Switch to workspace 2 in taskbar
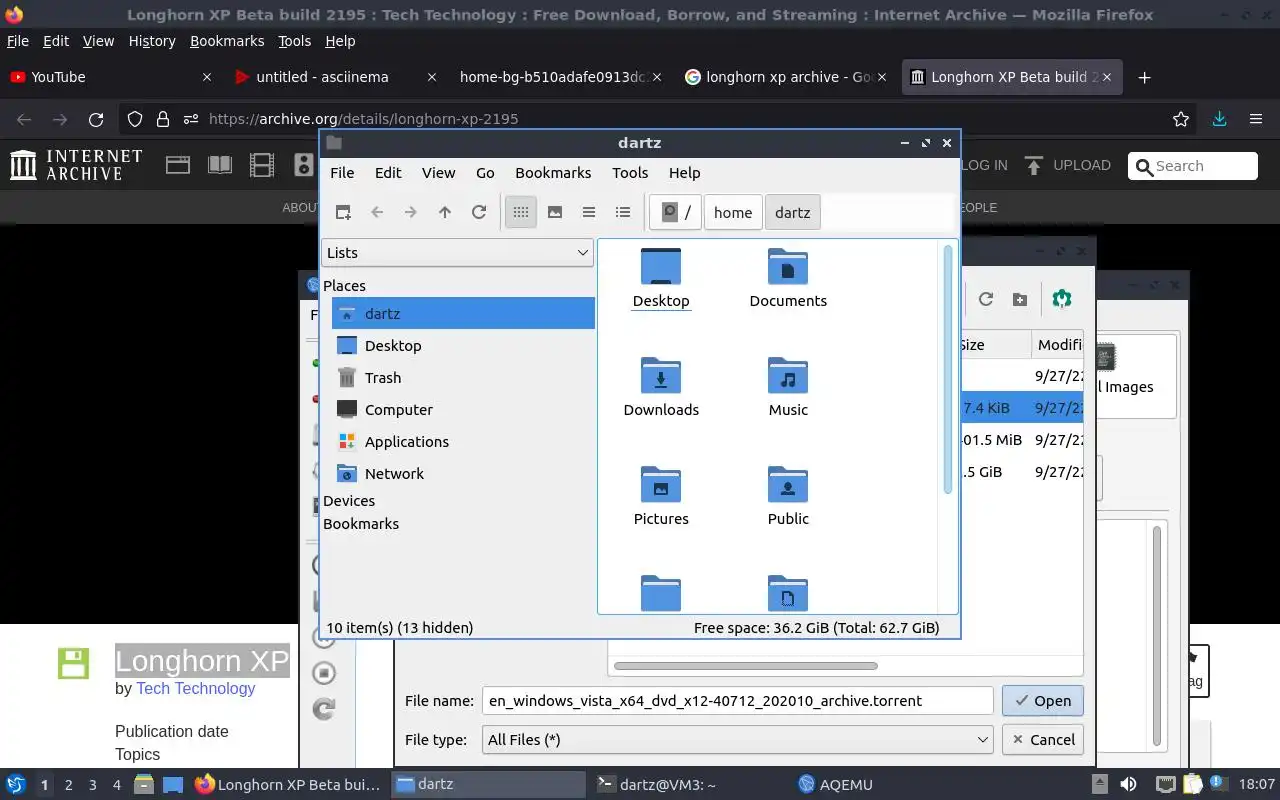 [x=69, y=785]
